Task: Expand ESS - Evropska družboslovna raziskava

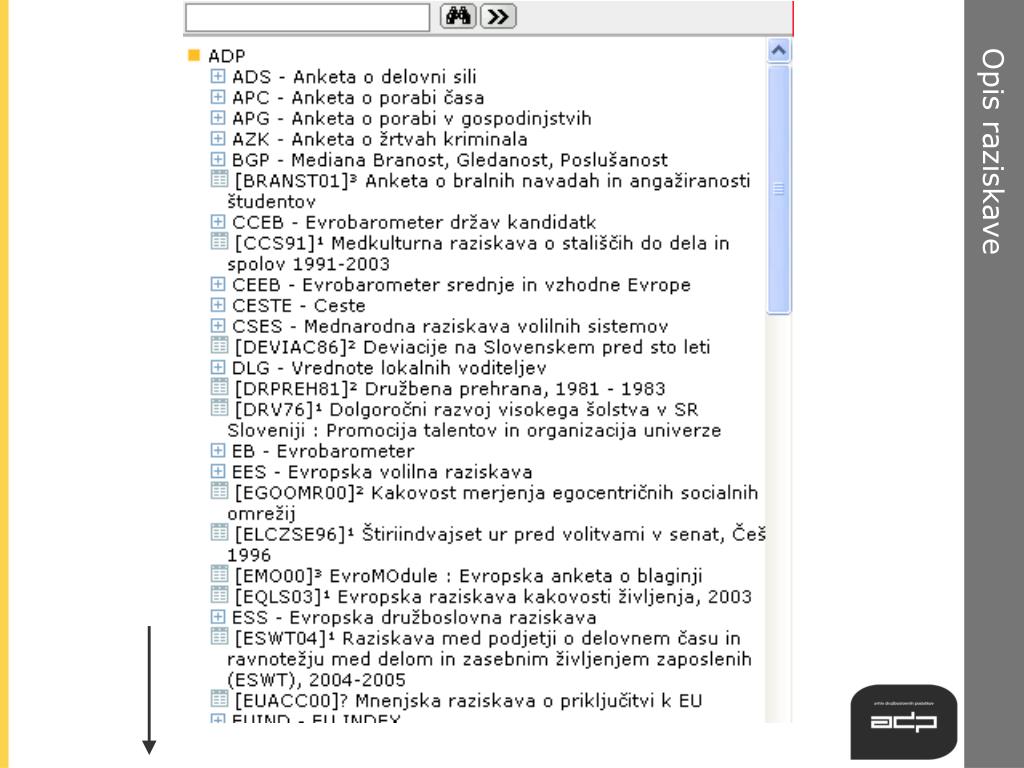Action: click(217, 617)
